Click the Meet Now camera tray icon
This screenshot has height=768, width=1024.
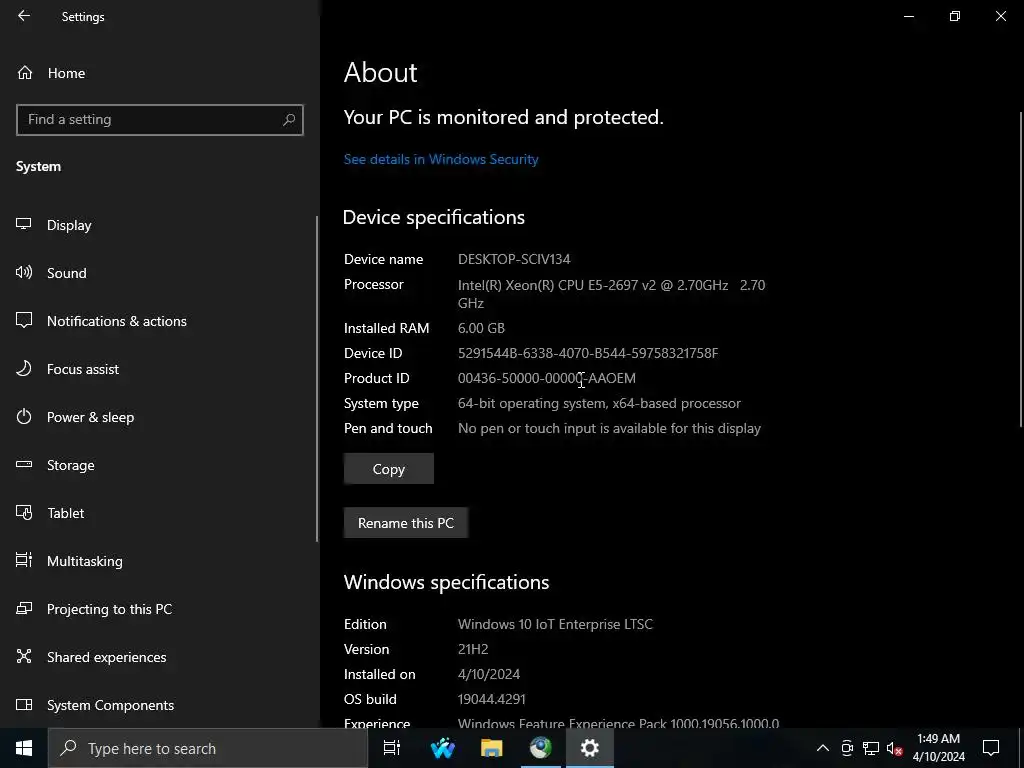click(847, 748)
